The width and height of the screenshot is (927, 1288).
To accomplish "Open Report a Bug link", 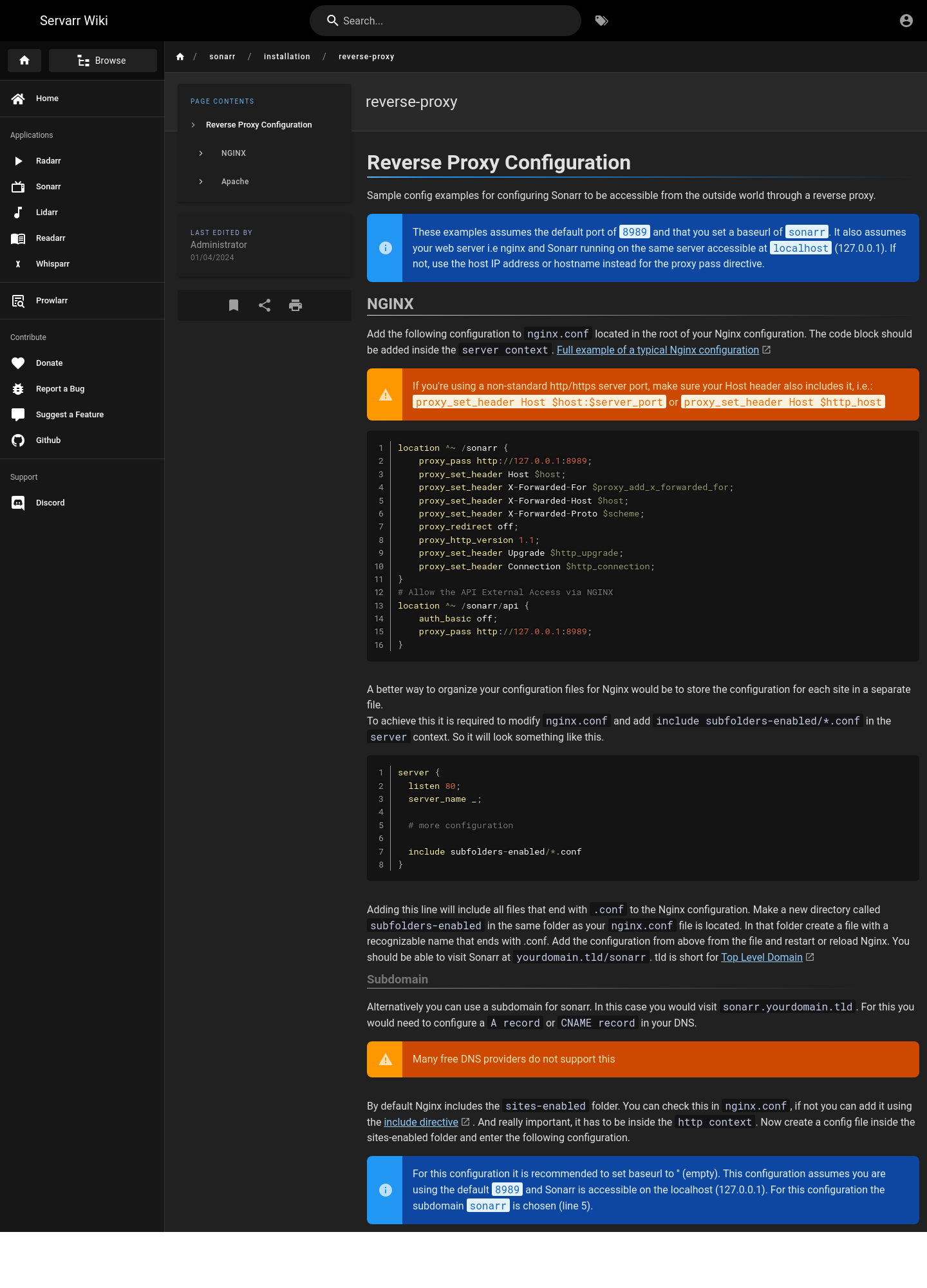I will (82, 389).
